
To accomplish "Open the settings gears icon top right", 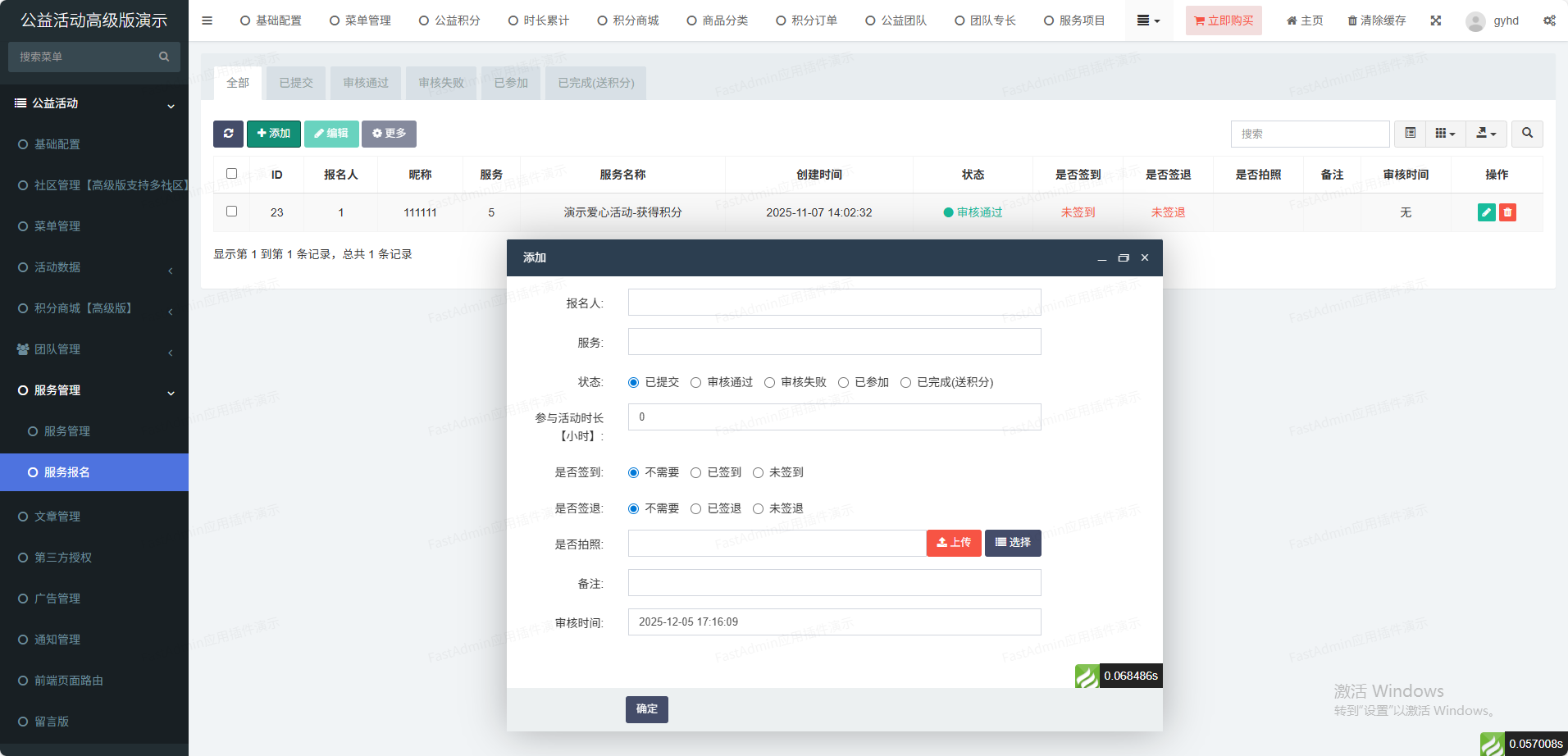I will tap(1549, 20).
